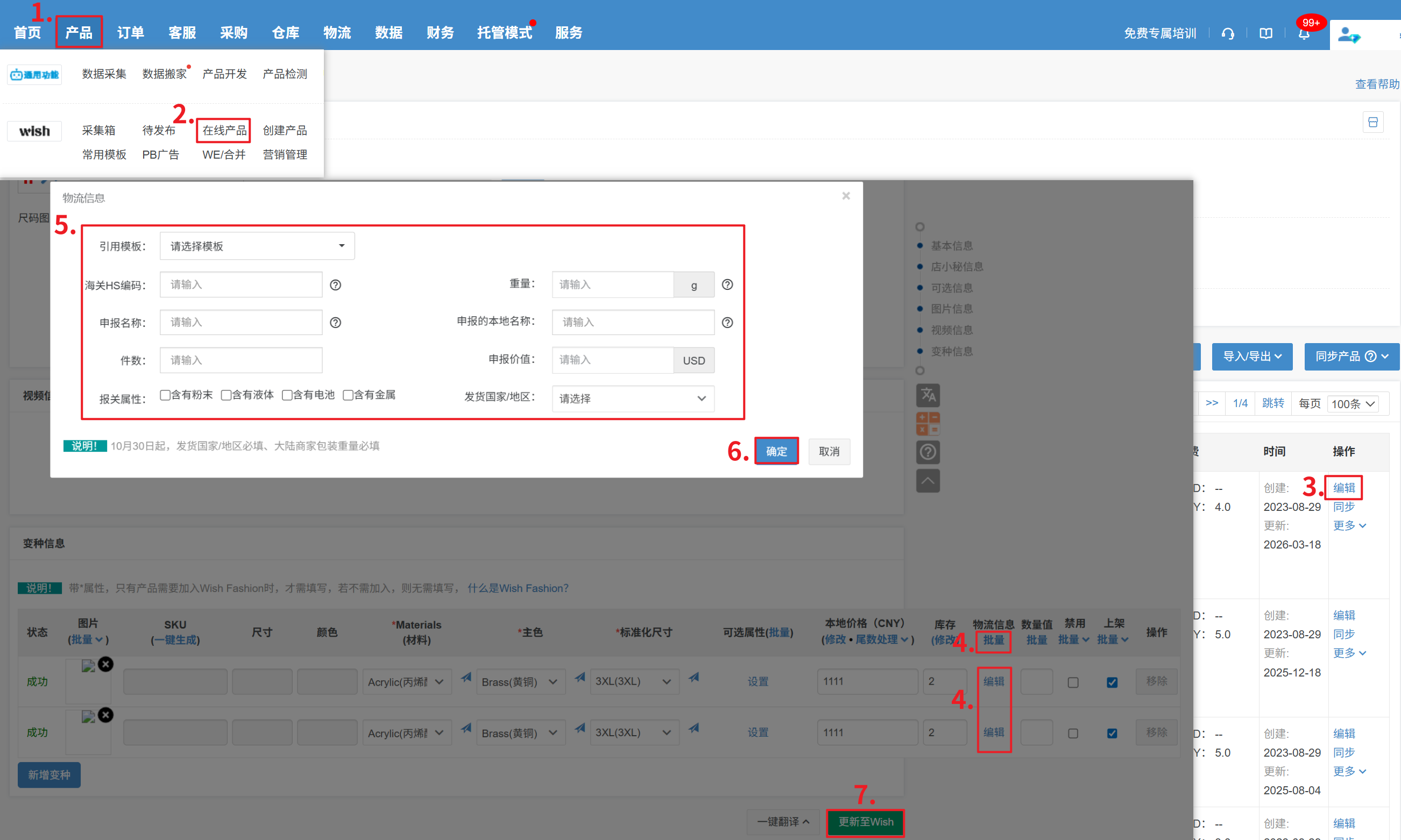Open the 订单 menu in top navigation
The height and width of the screenshot is (840, 1401).
point(130,32)
